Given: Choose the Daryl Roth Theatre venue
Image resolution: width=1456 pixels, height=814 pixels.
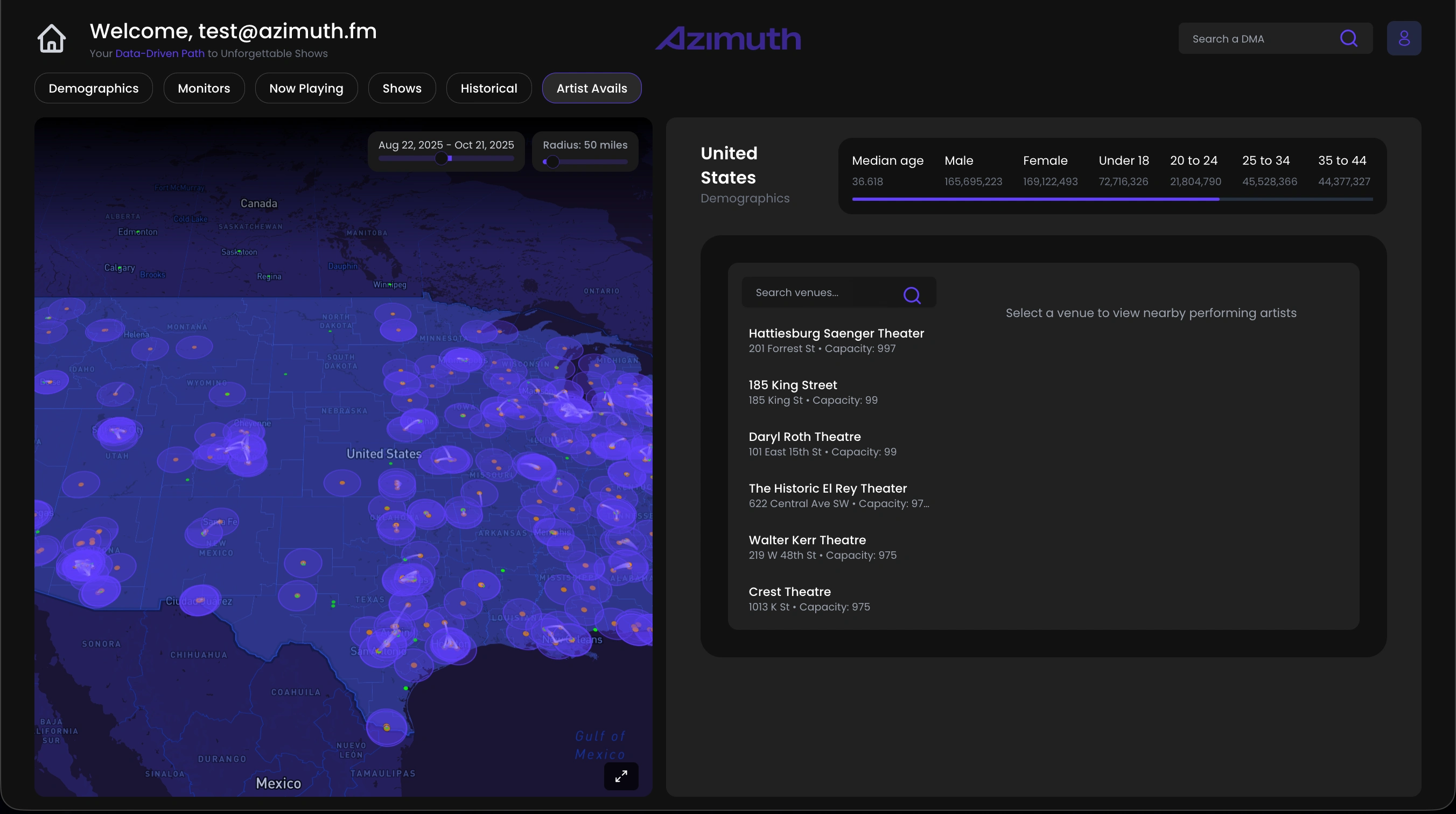Looking at the screenshot, I should pyautogui.click(x=822, y=444).
